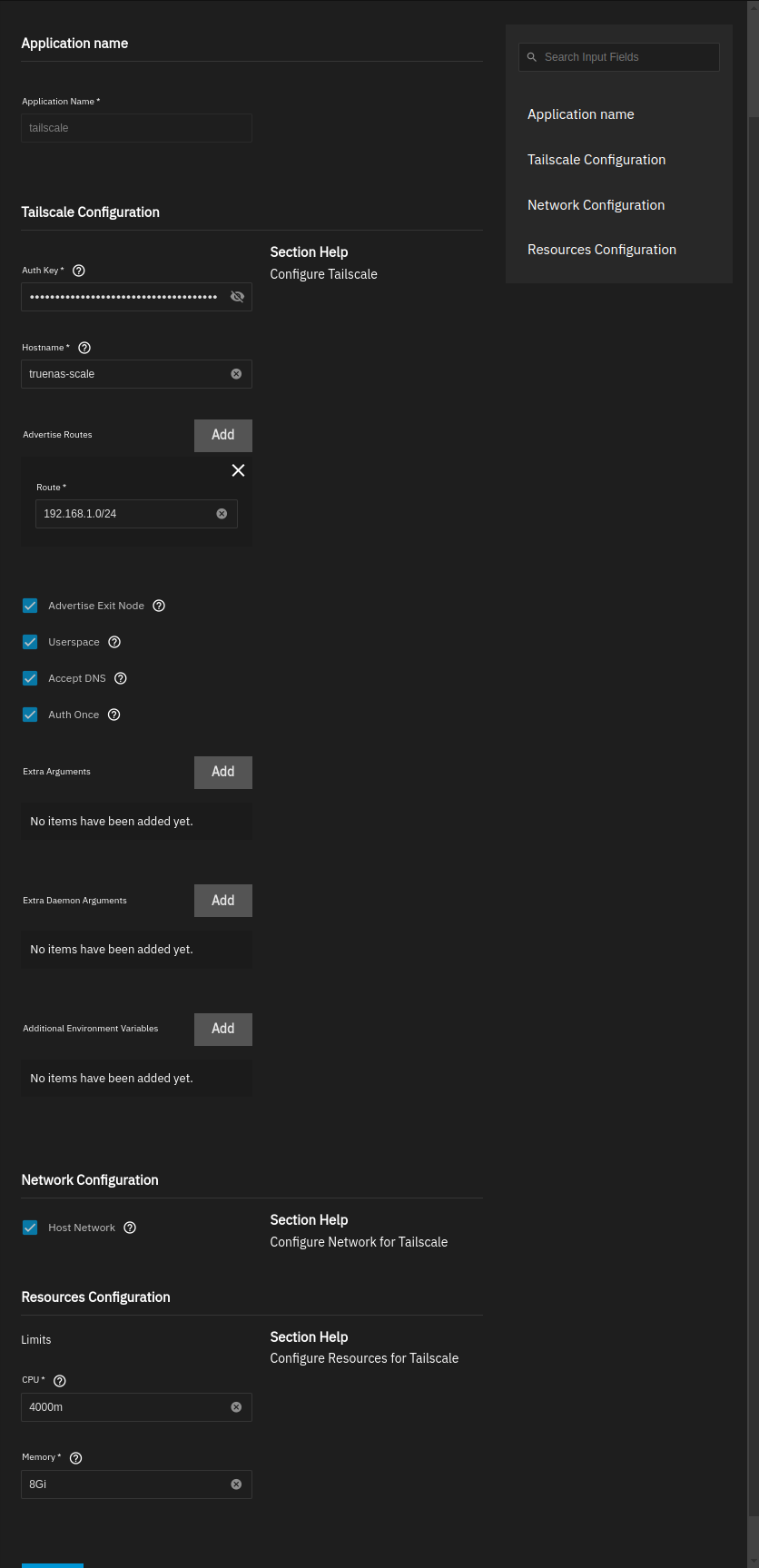This screenshot has width=759, height=1568.
Task: Toggle the Auth Once checkbox
Action: click(30, 715)
